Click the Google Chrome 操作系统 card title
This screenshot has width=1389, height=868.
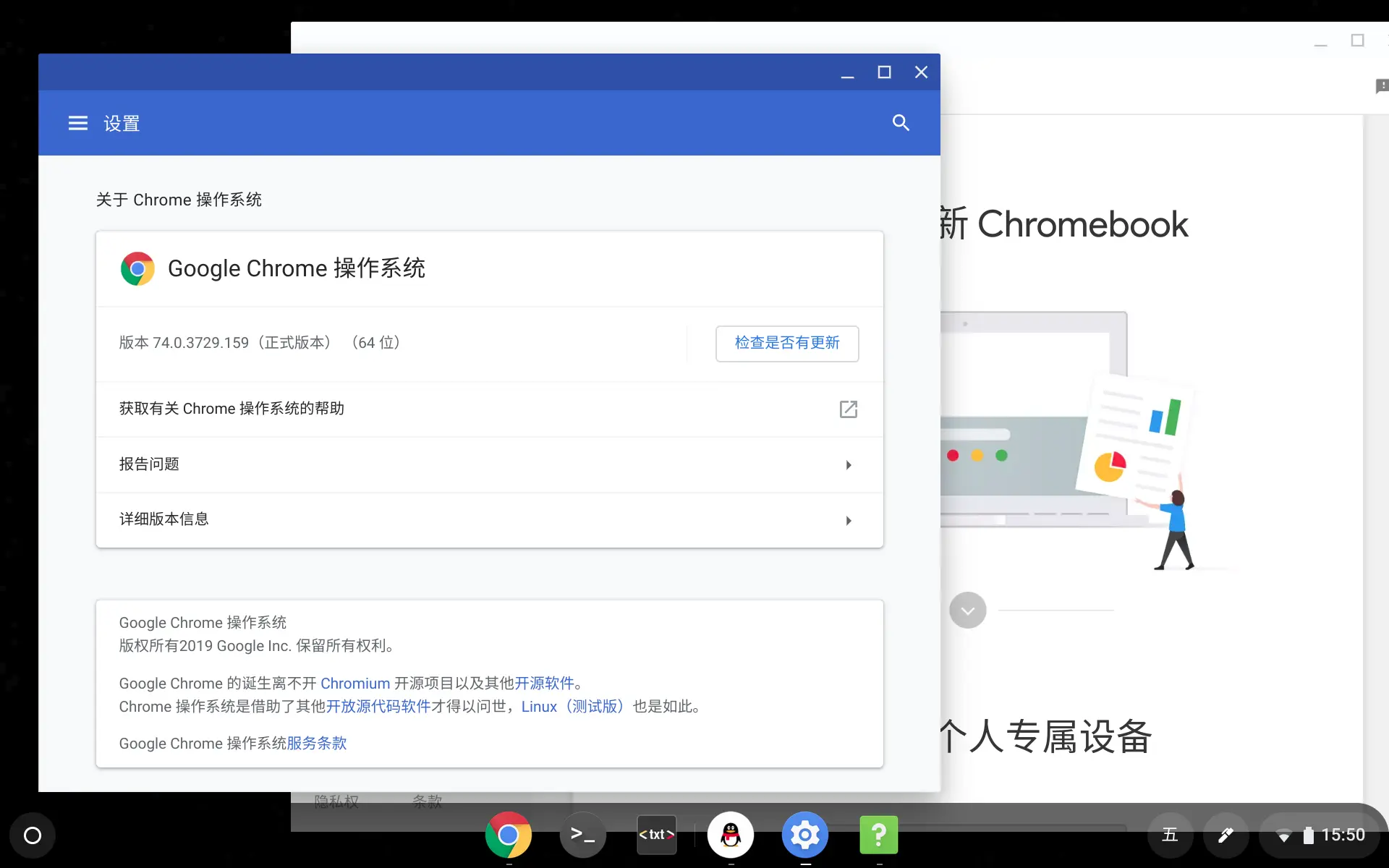pos(297,268)
